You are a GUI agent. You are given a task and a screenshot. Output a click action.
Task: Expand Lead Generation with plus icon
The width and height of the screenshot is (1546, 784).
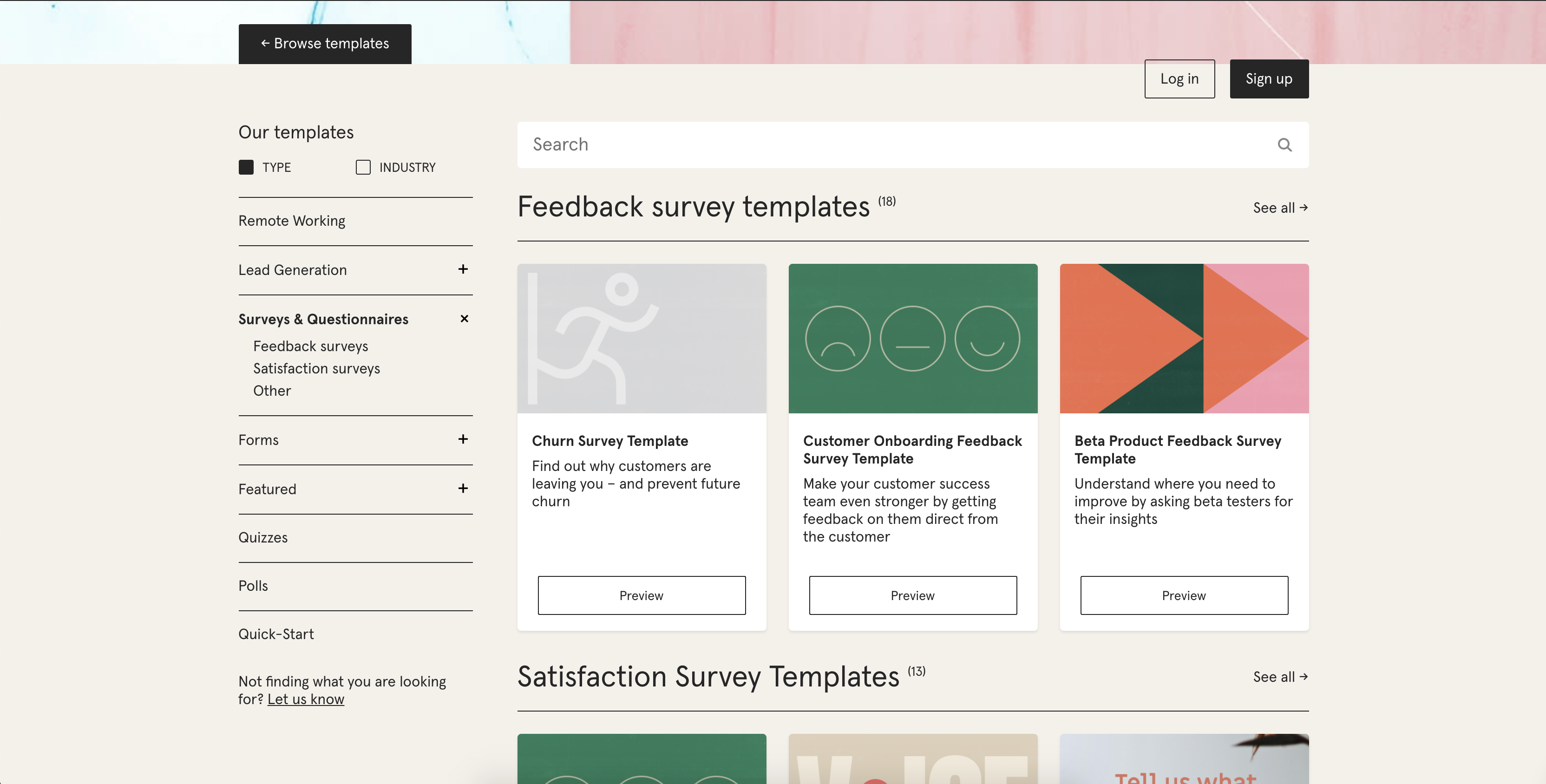pyautogui.click(x=463, y=269)
